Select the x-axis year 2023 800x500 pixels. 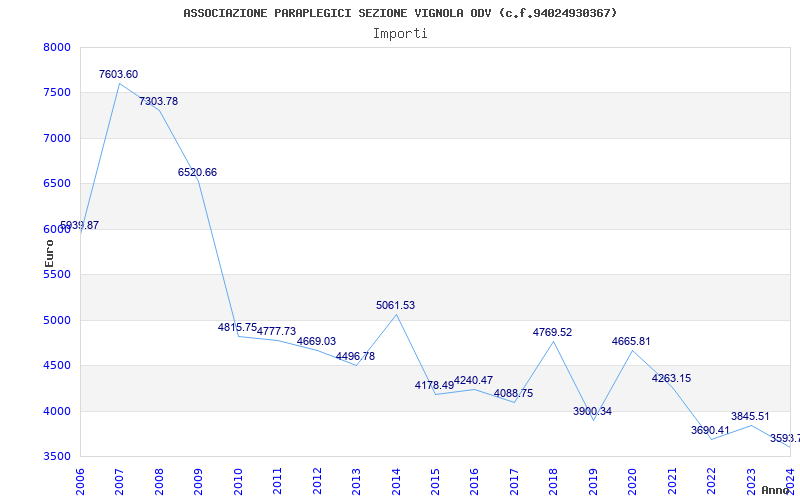(x=751, y=482)
